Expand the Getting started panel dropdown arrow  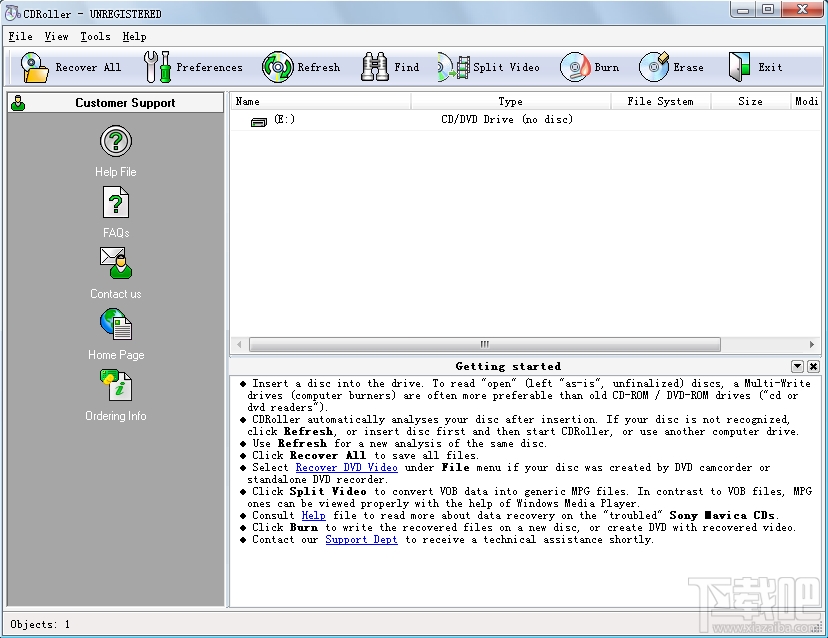coord(797,367)
